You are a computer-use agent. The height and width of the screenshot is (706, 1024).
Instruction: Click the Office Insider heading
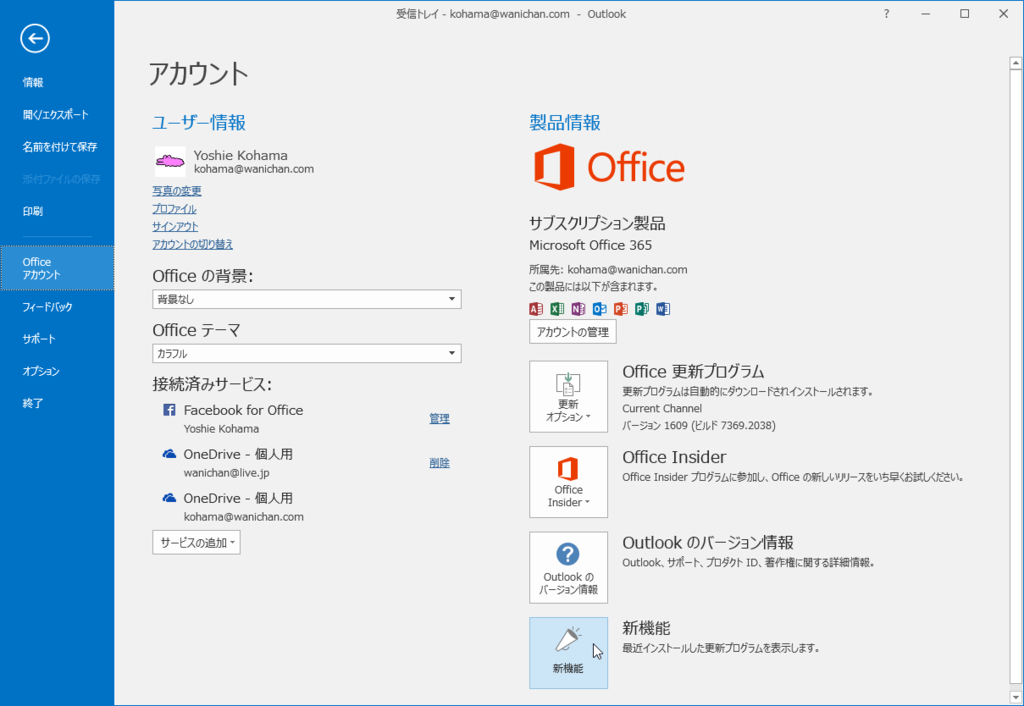(x=674, y=457)
